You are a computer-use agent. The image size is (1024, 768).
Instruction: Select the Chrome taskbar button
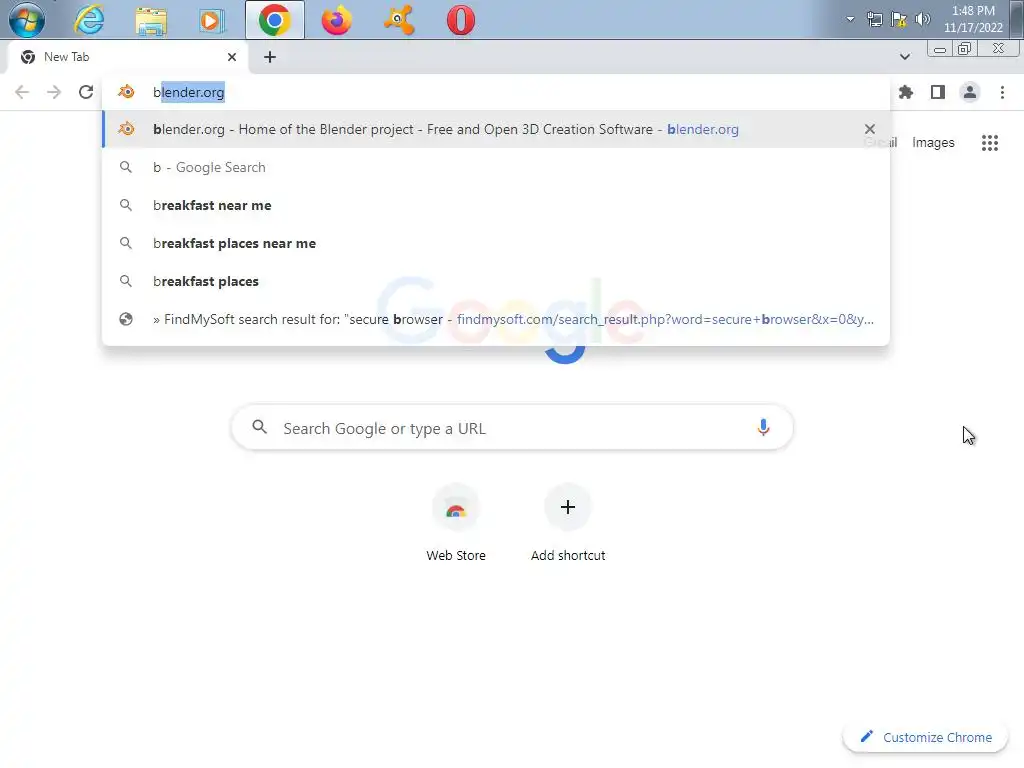point(275,20)
